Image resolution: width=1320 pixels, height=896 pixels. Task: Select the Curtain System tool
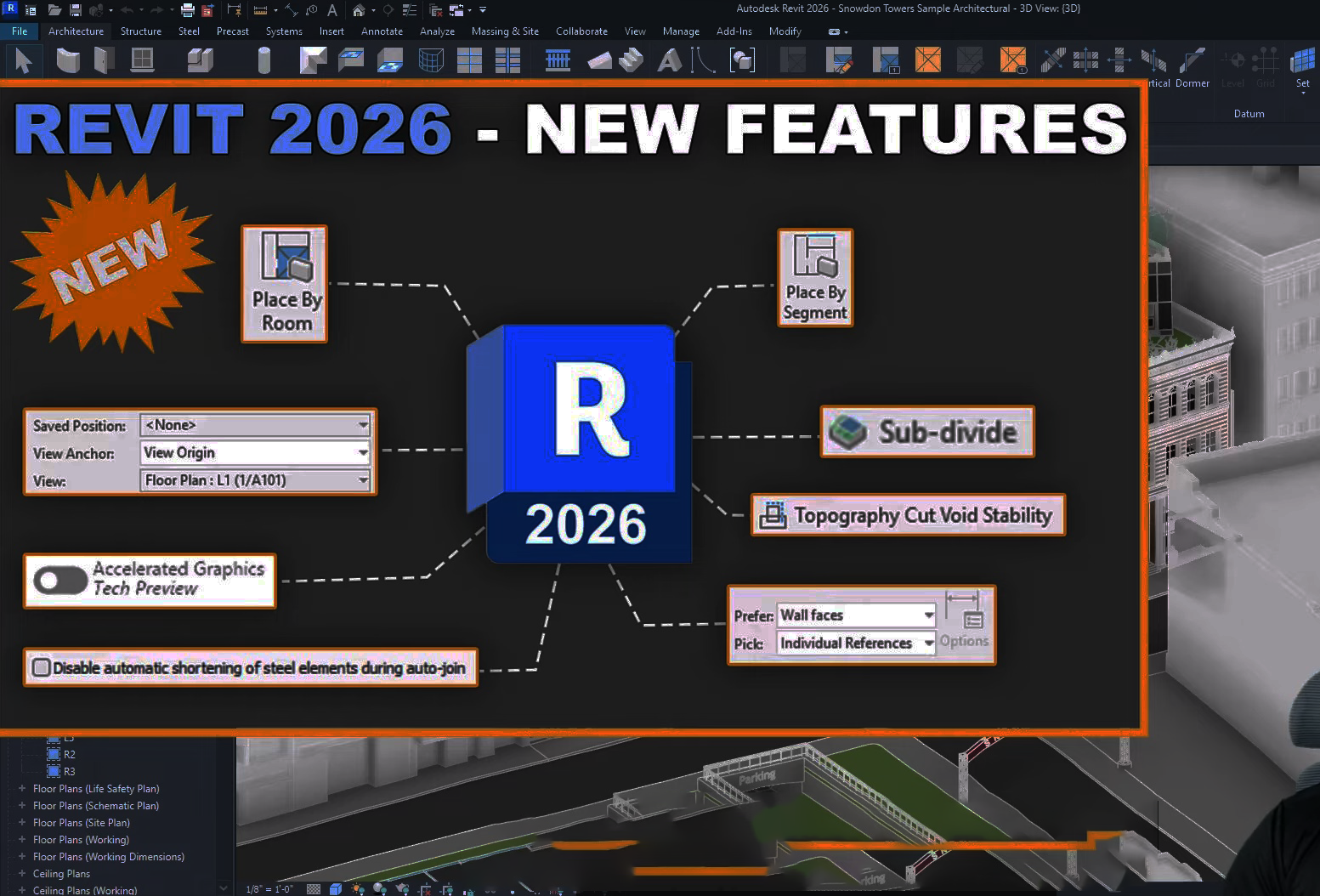pyautogui.click(x=432, y=60)
